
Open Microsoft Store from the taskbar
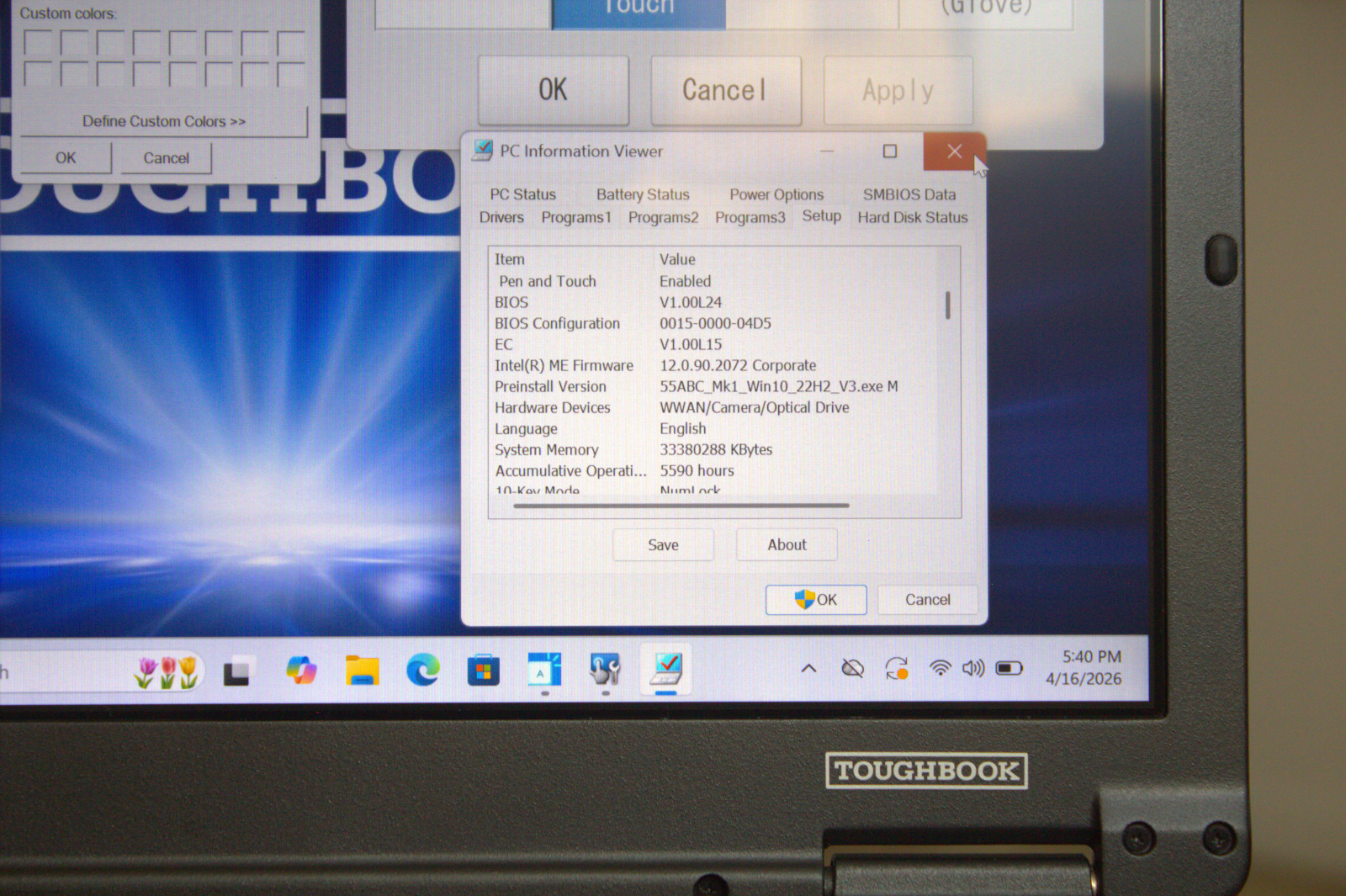[484, 671]
